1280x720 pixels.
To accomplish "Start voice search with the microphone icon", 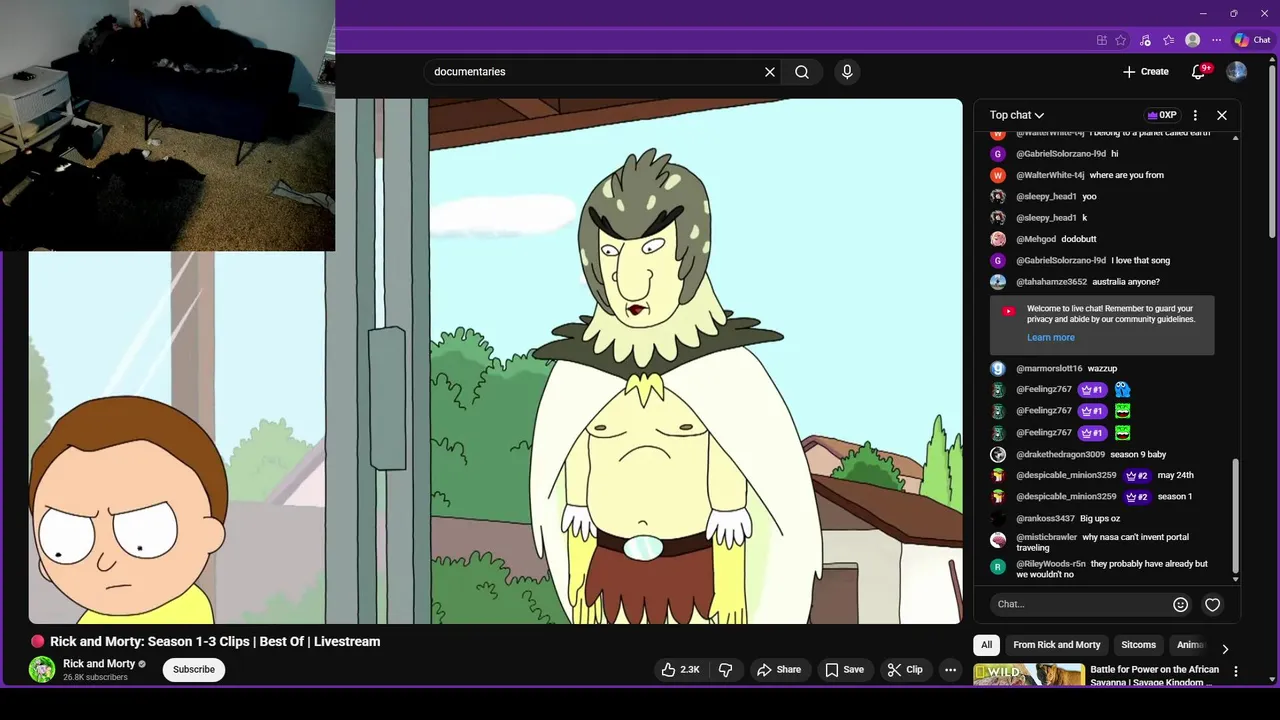I will pos(847,72).
